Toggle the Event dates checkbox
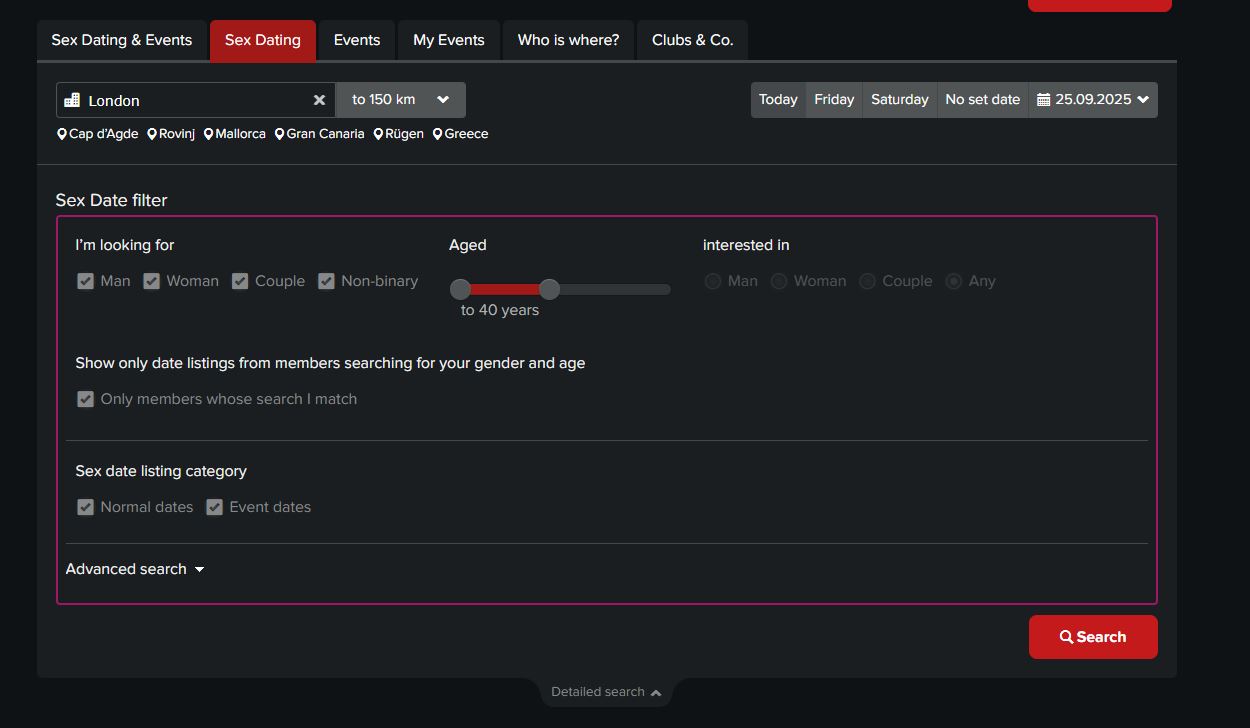This screenshot has width=1250, height=728. click(x=214, y=507)
